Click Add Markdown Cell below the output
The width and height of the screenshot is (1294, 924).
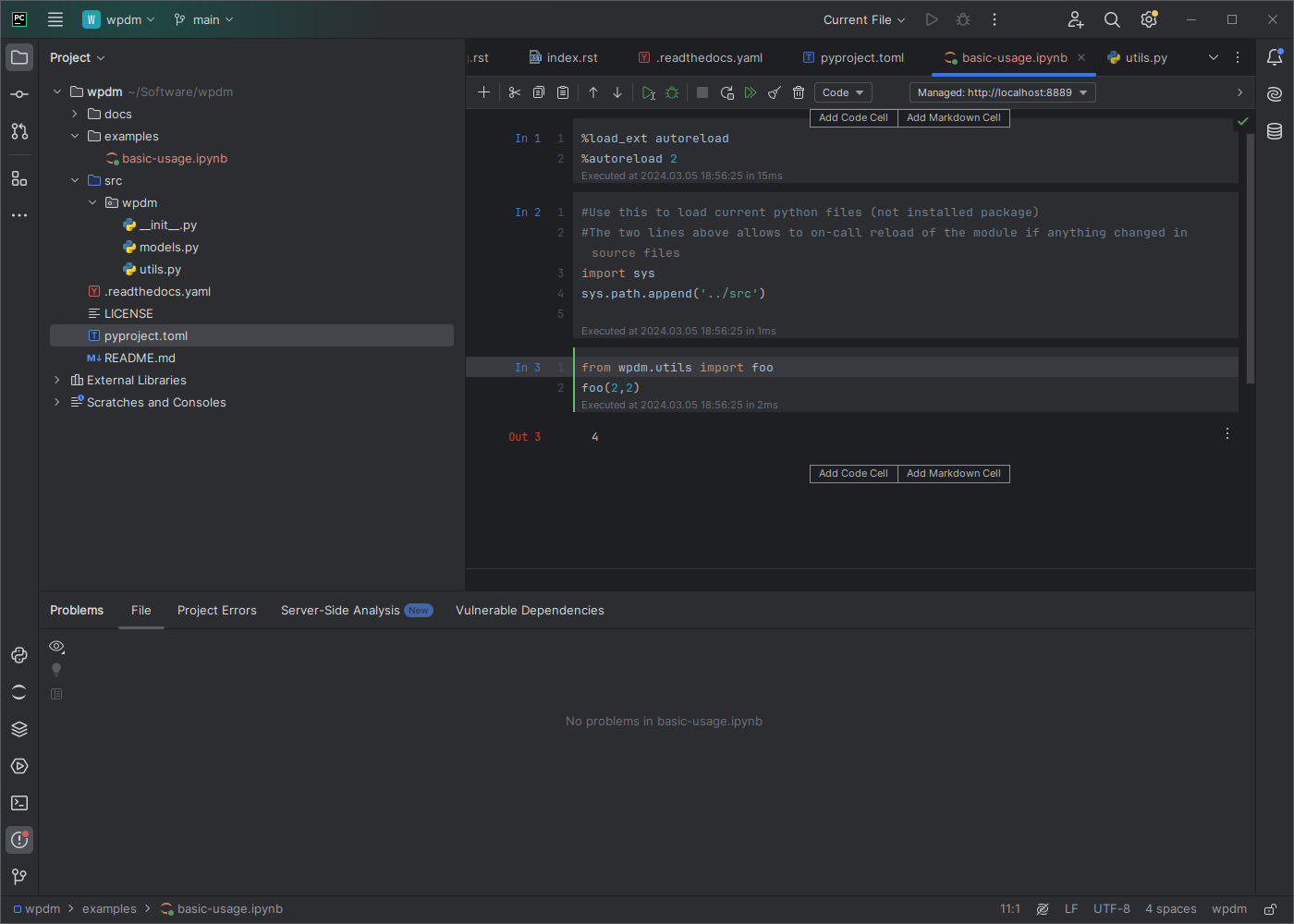(x=953, y=473)
